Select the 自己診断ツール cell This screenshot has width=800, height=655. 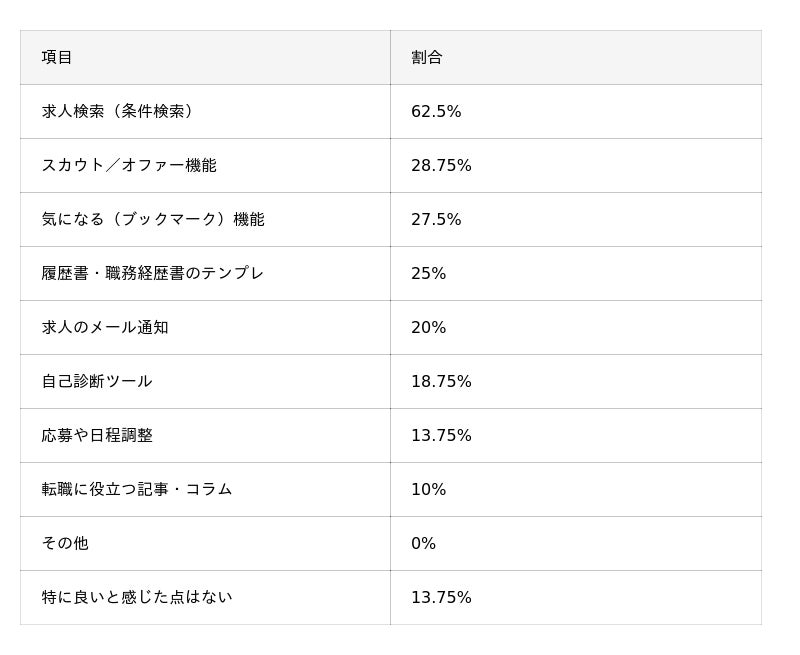pos(97,381)
